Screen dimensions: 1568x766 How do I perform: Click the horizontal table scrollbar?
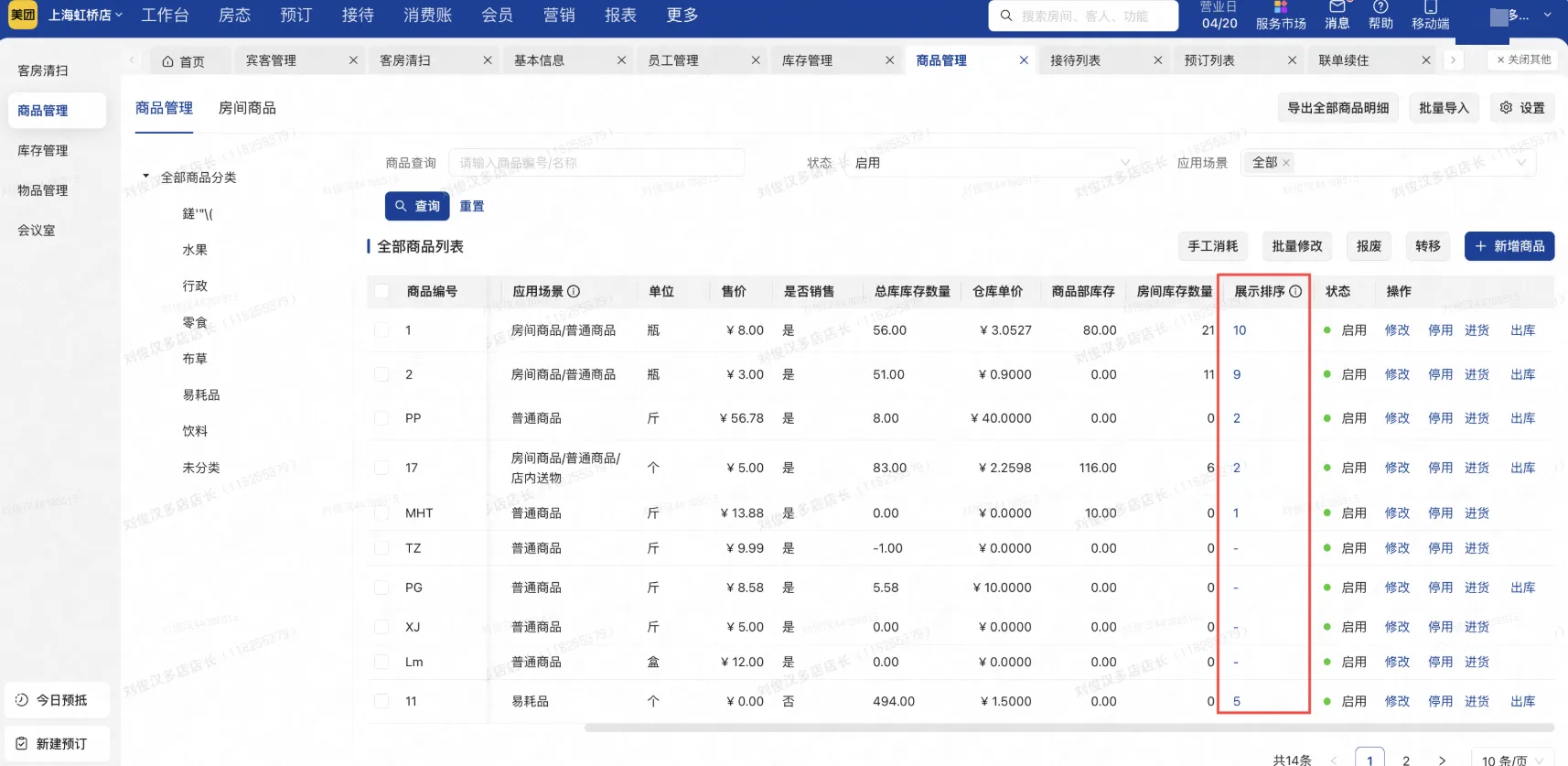coord(1069,728)
